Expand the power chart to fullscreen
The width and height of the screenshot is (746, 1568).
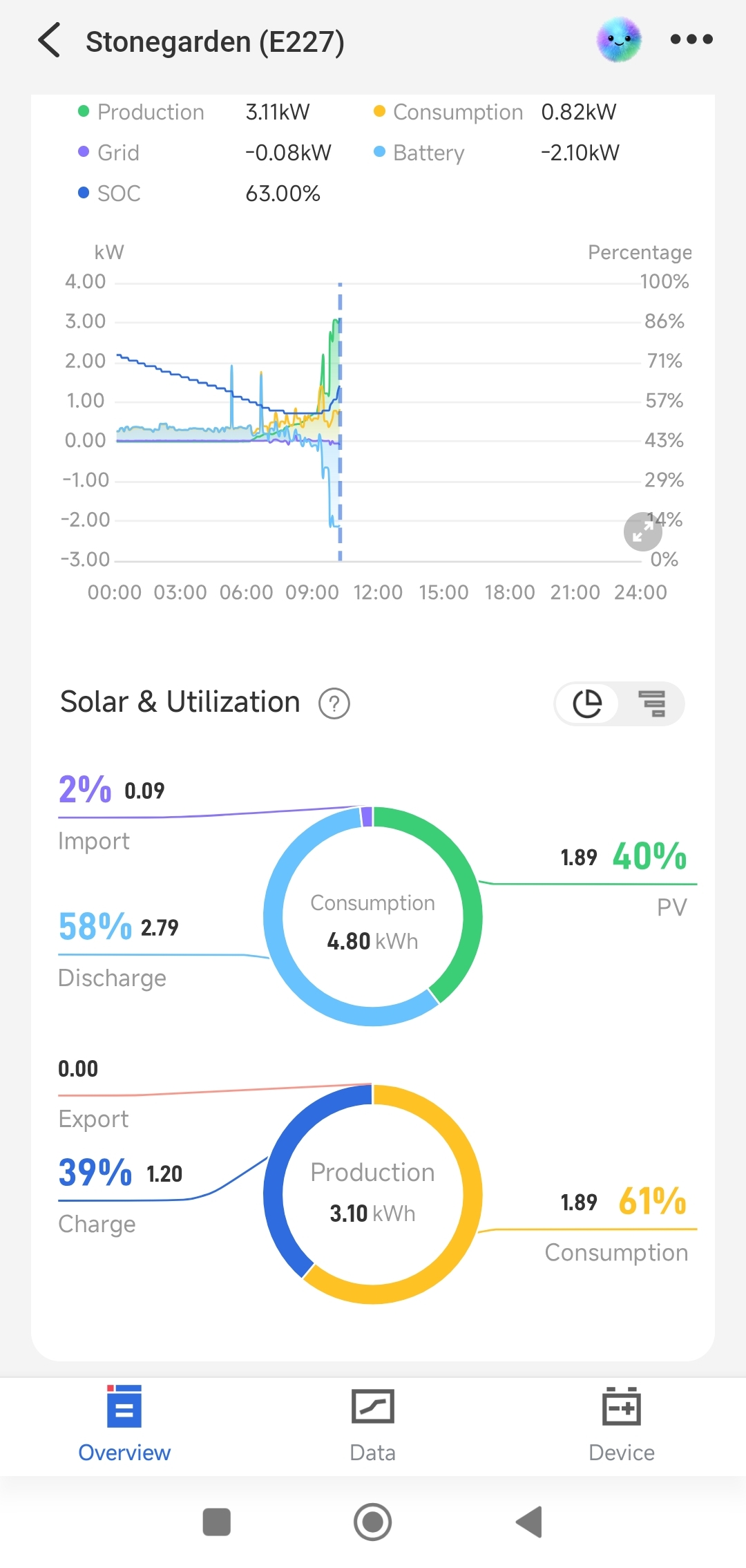pos(642,531)
